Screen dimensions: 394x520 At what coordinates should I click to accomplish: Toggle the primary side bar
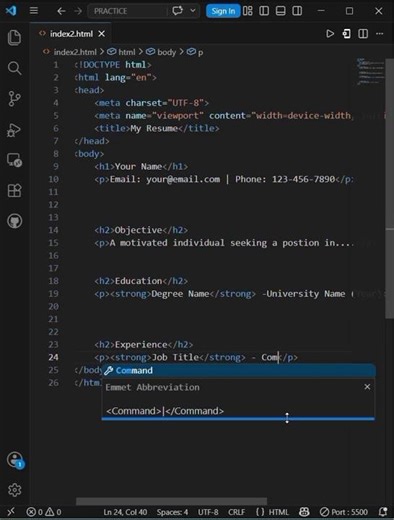[x=264, y=11]
